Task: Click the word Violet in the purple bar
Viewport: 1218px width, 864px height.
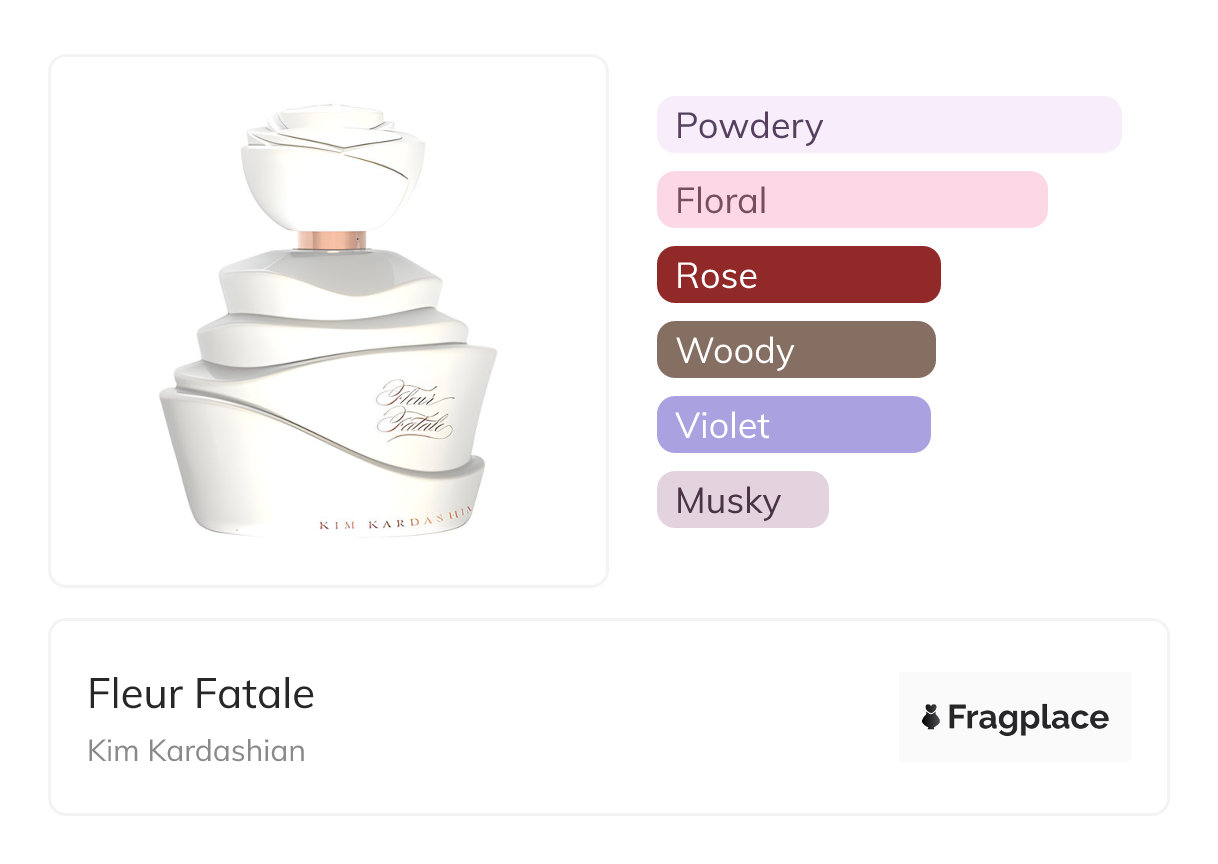Action: 722,425
